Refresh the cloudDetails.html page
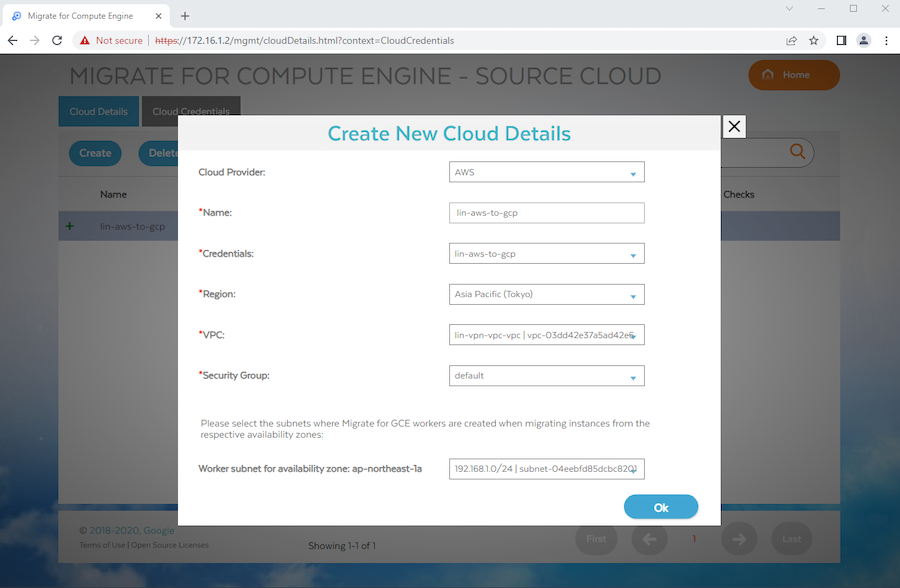Viewport: 900px width, 588px height. click(57, 41)
